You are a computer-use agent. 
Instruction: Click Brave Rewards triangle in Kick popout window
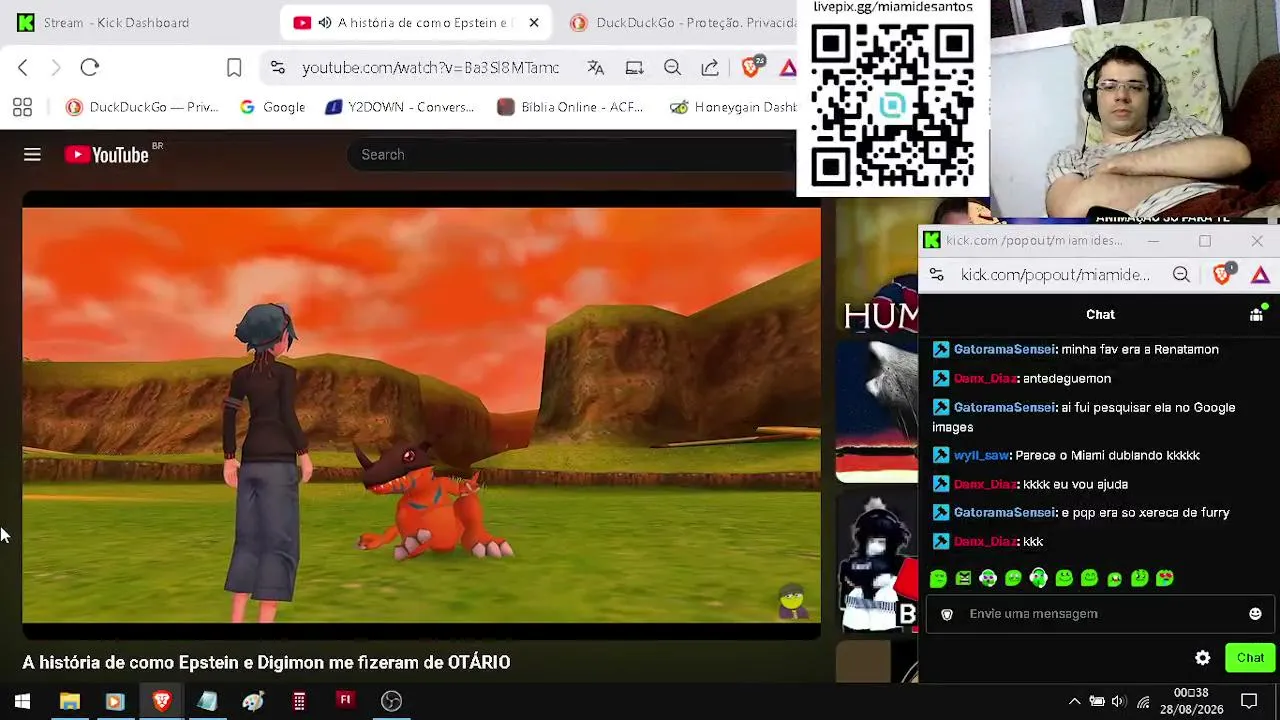click(x=1260, y=274)
